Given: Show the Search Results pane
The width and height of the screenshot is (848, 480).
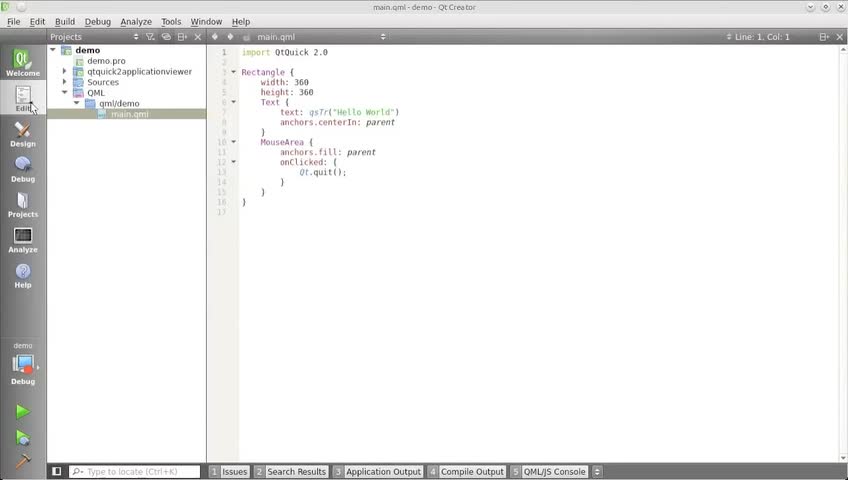Looking at the screenshot, I should [x=291, y=471].
